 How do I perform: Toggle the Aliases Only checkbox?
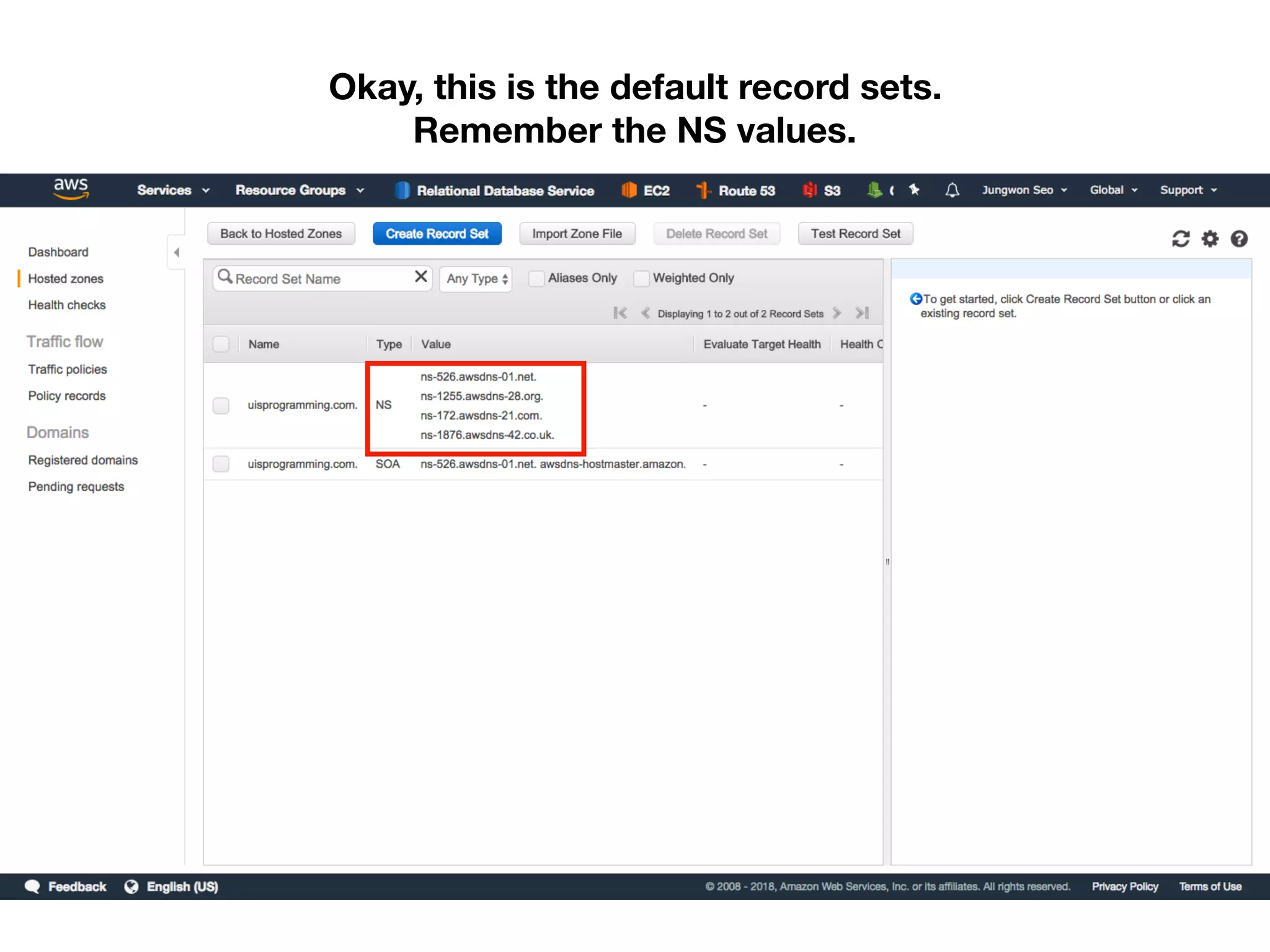(x=536, y=278)
